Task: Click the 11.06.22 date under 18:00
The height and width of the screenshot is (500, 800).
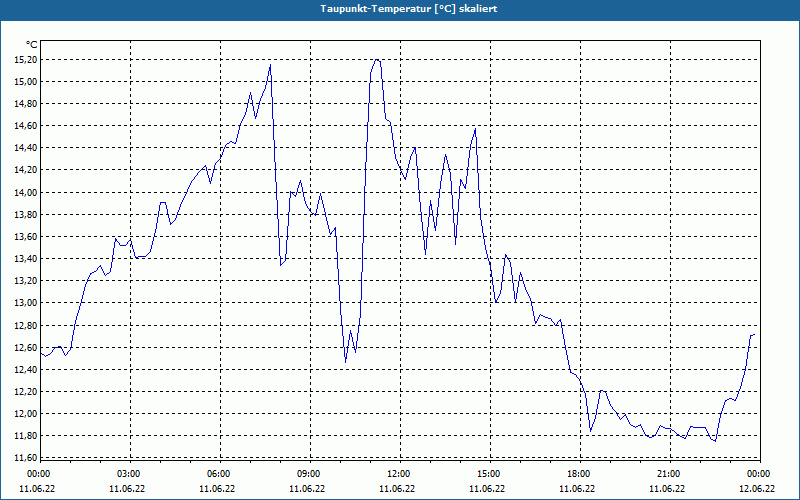Action: tap(577, 489)
